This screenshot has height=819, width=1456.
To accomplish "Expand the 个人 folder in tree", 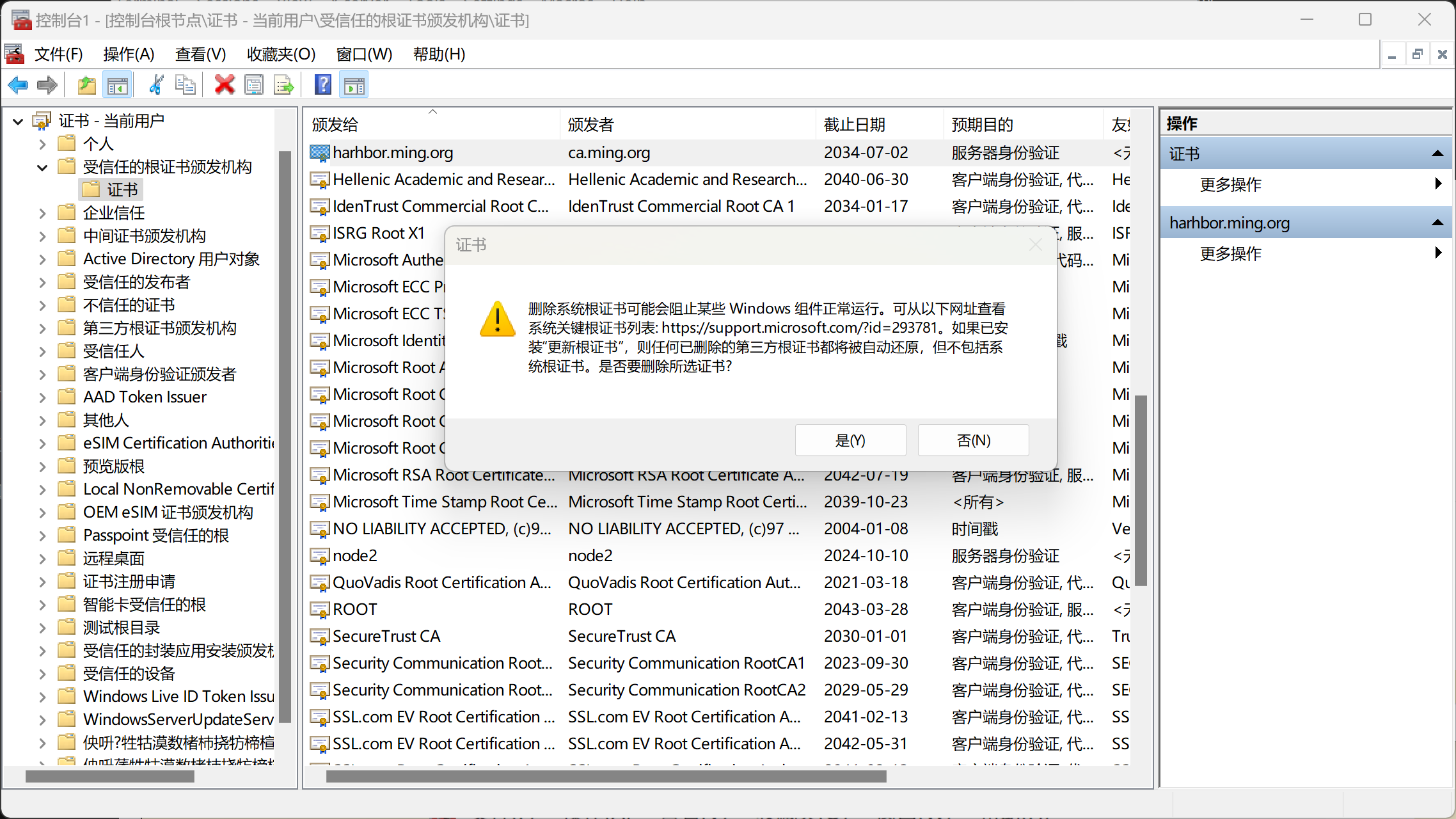I will coord(42,145).
